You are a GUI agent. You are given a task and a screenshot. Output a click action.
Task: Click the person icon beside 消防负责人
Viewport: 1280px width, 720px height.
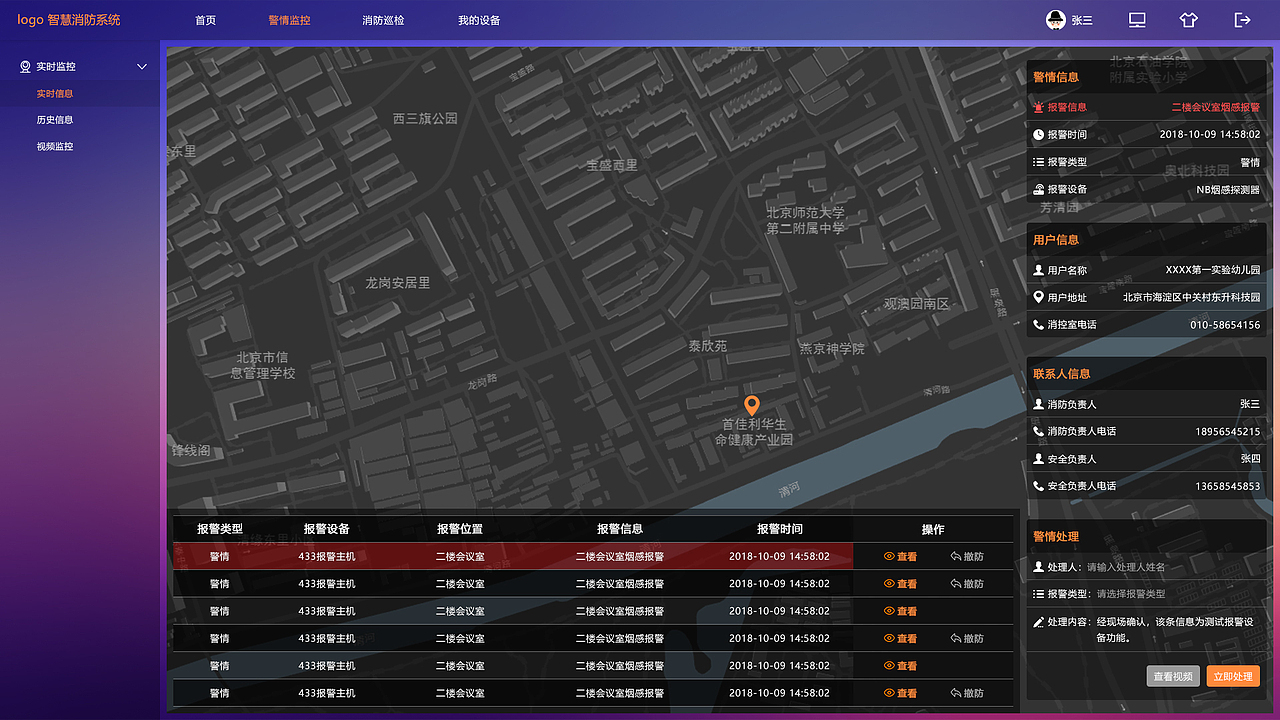(x=1039, y=404)
